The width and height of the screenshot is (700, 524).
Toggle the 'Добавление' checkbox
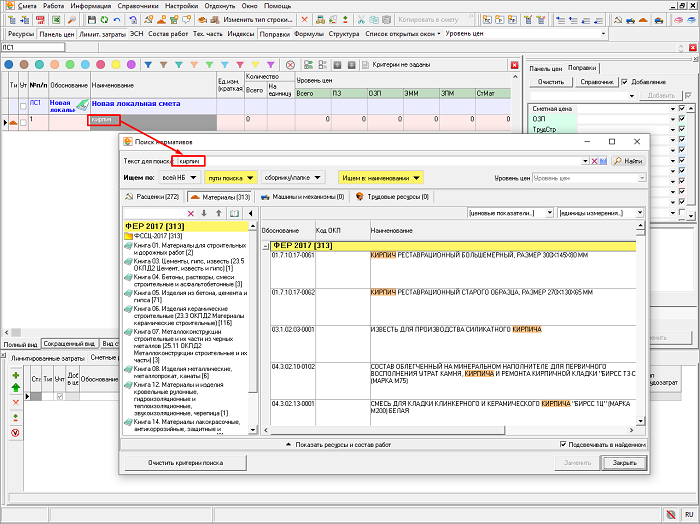pyautogui.click(x=625, y=82)
